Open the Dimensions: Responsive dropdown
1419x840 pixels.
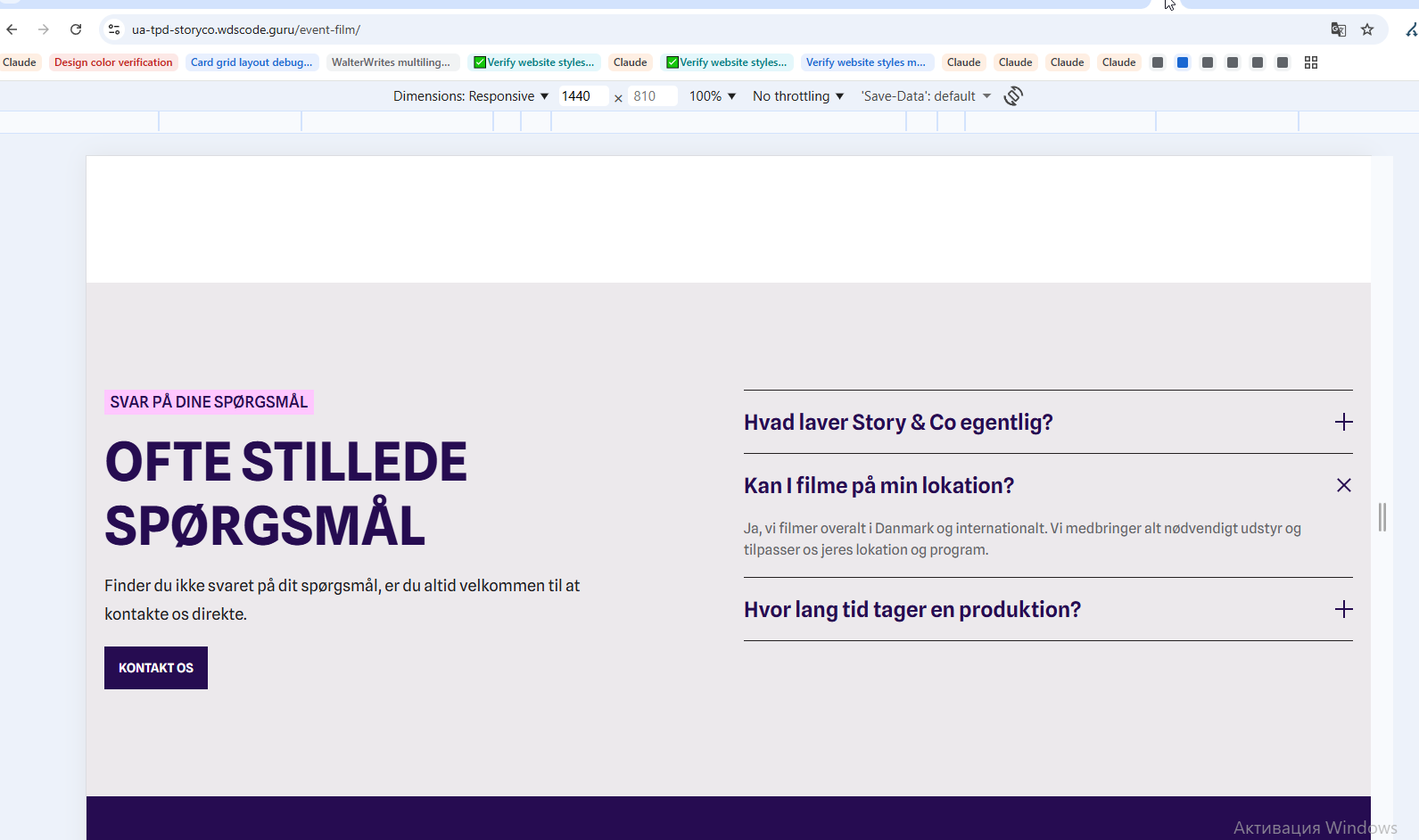coord(471,96)
